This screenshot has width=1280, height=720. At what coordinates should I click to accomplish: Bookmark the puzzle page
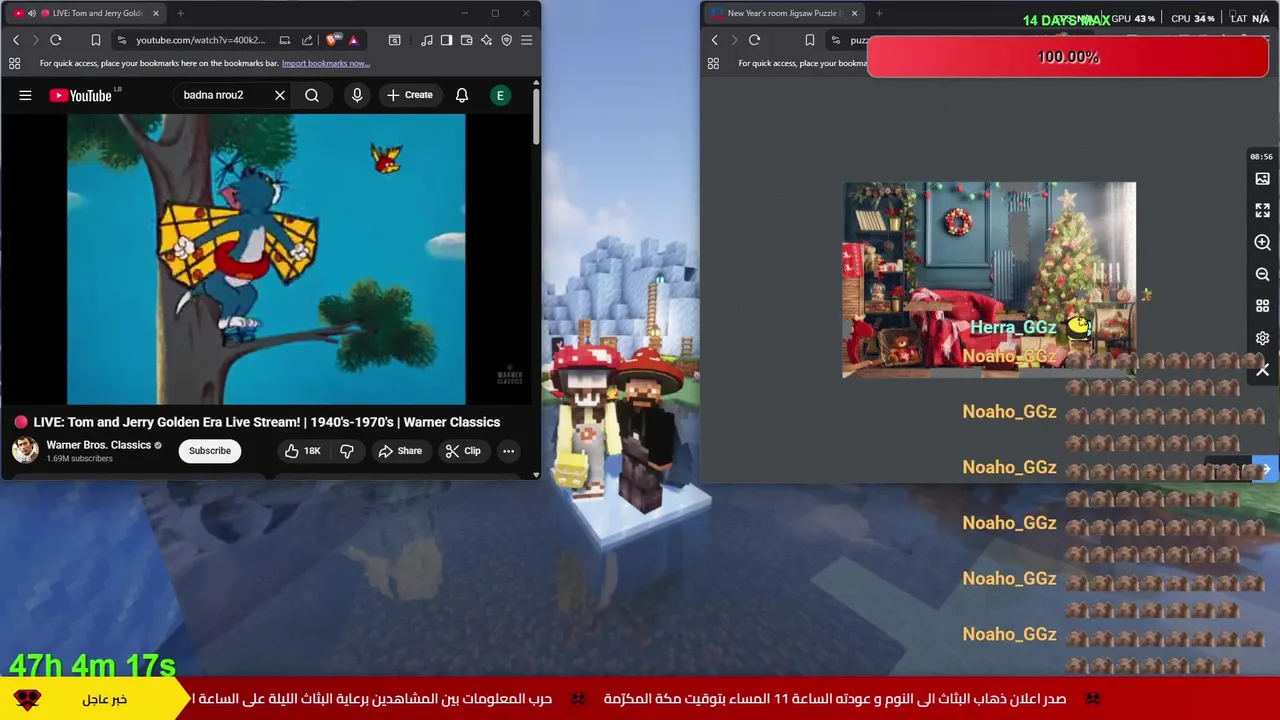pyautogui.click(x=810, y=40)
